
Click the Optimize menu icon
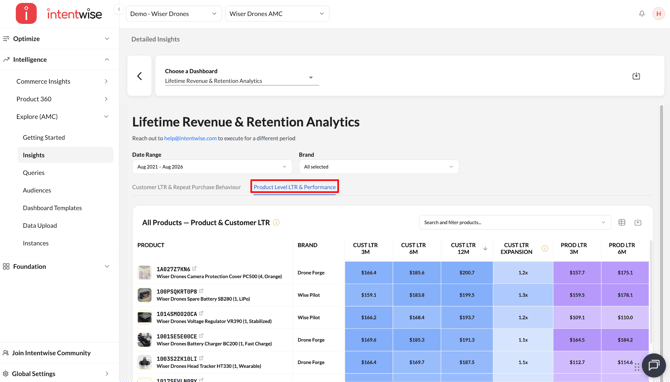pos(6,38)
